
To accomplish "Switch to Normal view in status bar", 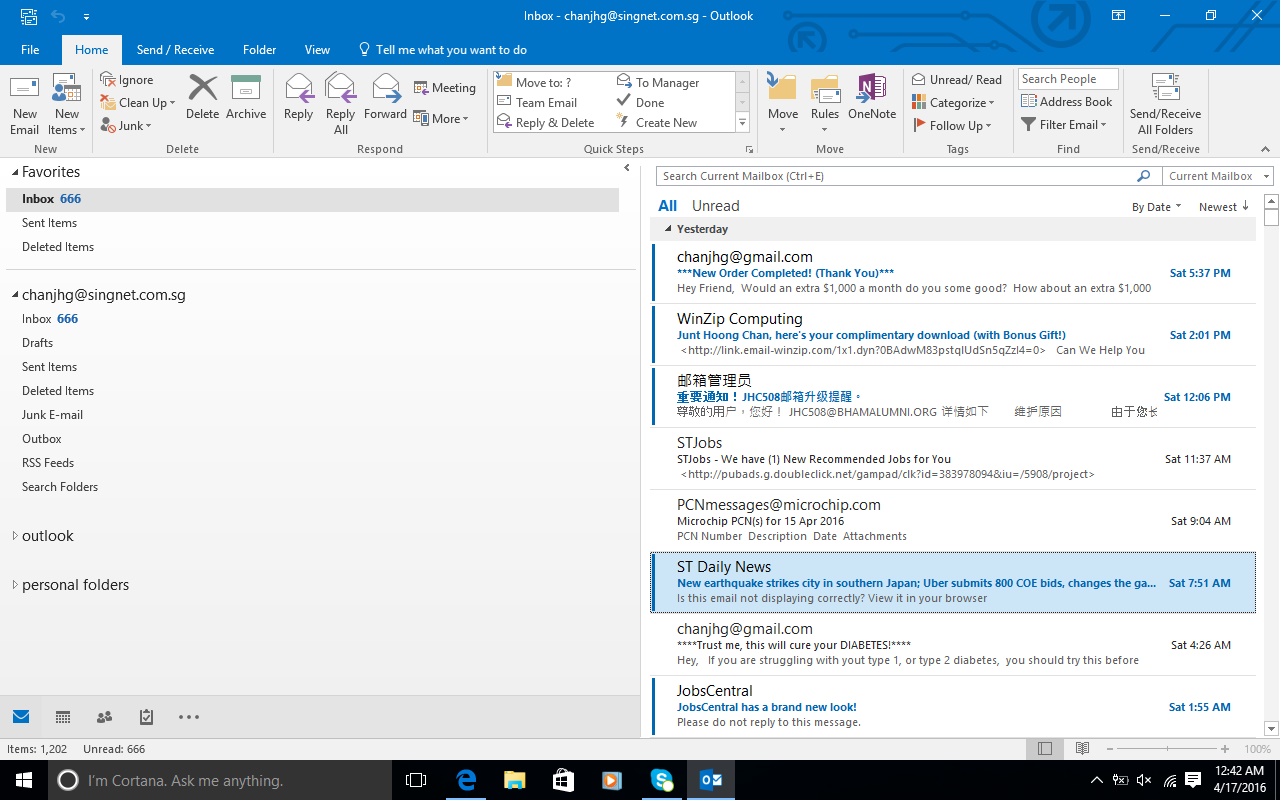I will tap(1045, 749).
